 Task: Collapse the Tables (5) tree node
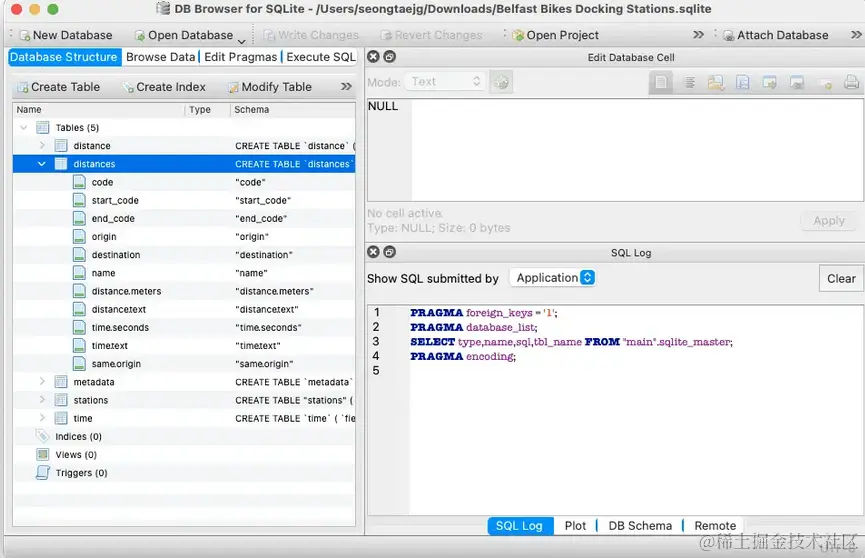23,128
